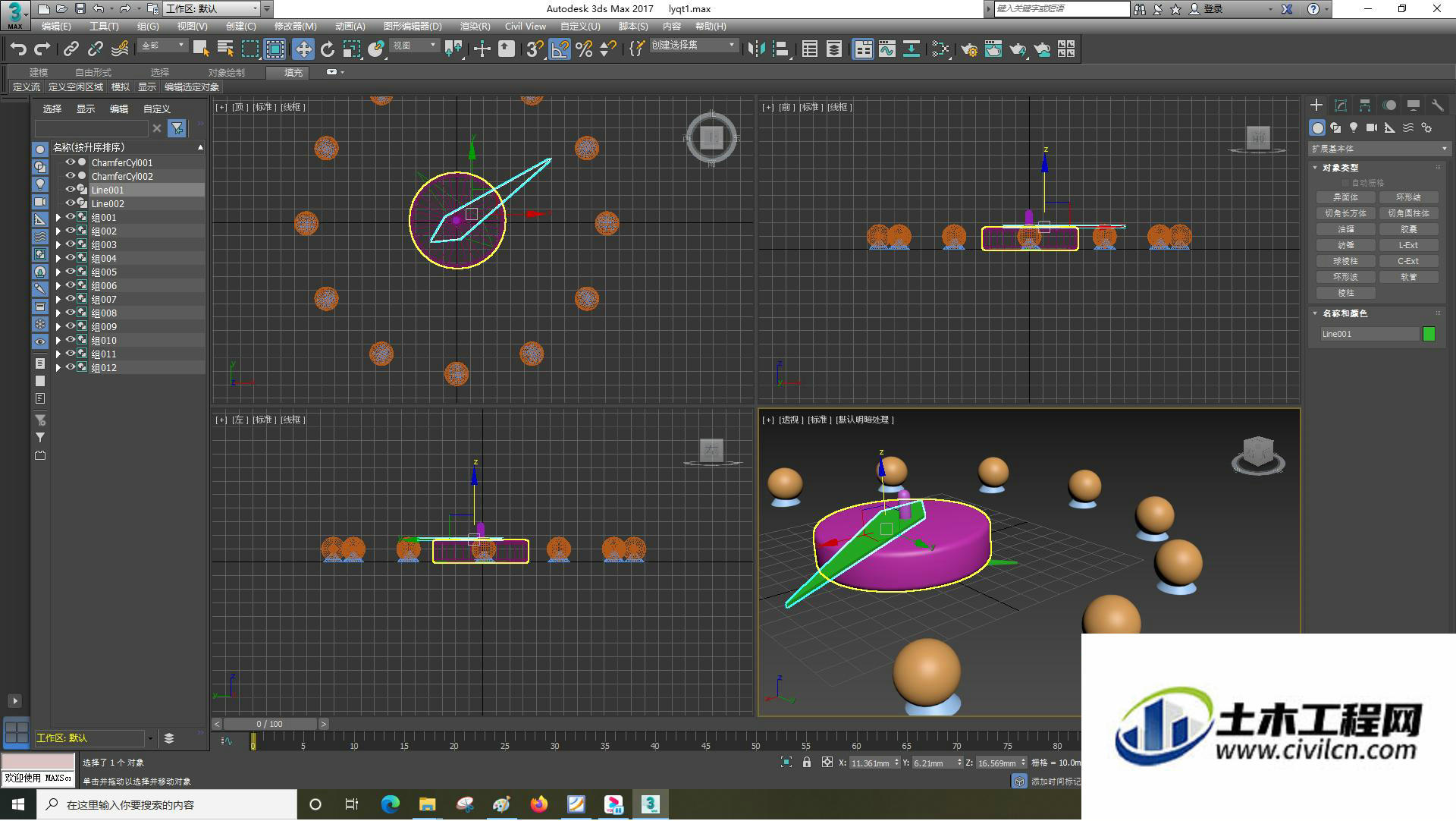Toggle Spinner Snap in the toolbar
The width and height of the screenshot is (1456, 821).
pyautogui.click(x=608, y=49)
